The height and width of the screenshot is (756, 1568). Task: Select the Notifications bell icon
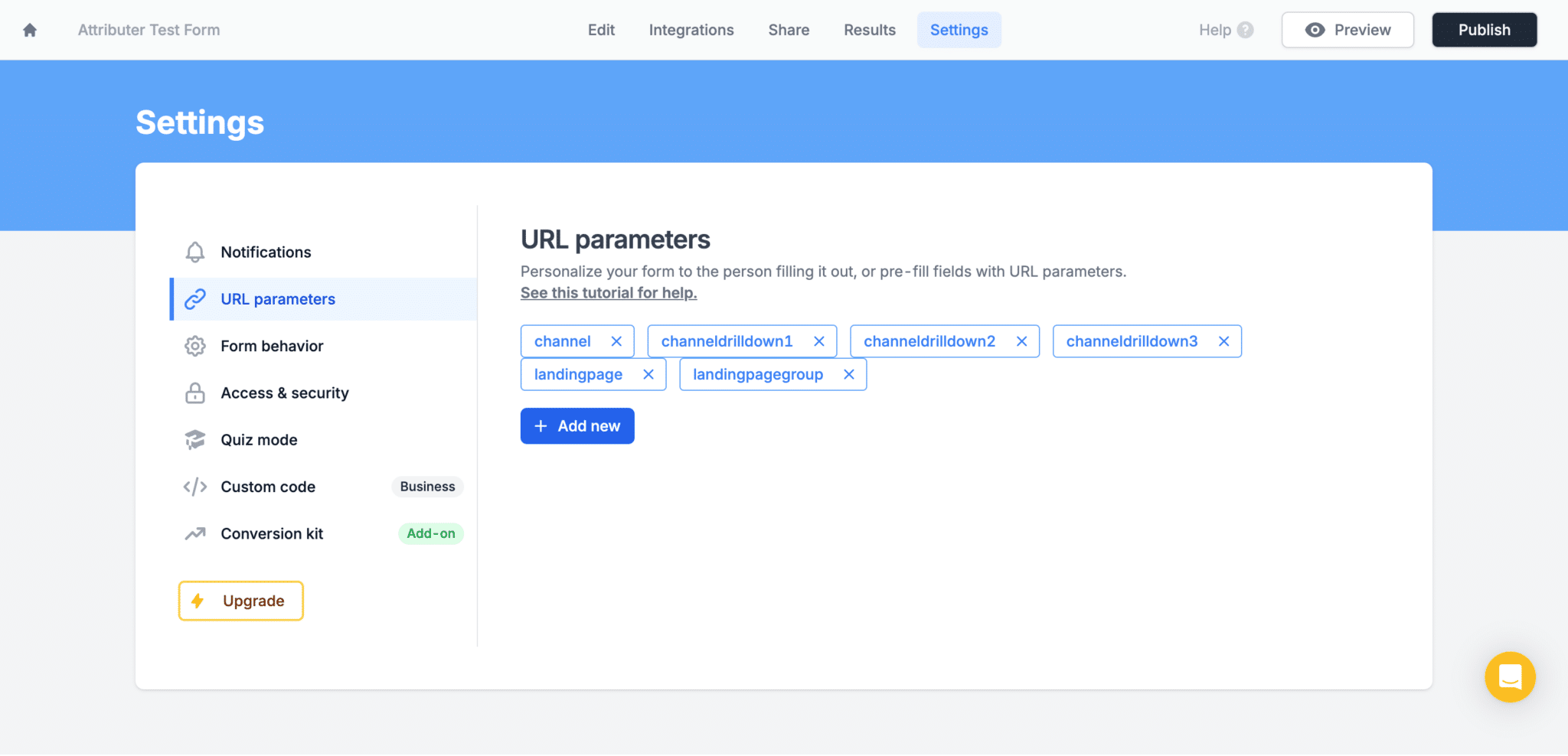(195, 252)
